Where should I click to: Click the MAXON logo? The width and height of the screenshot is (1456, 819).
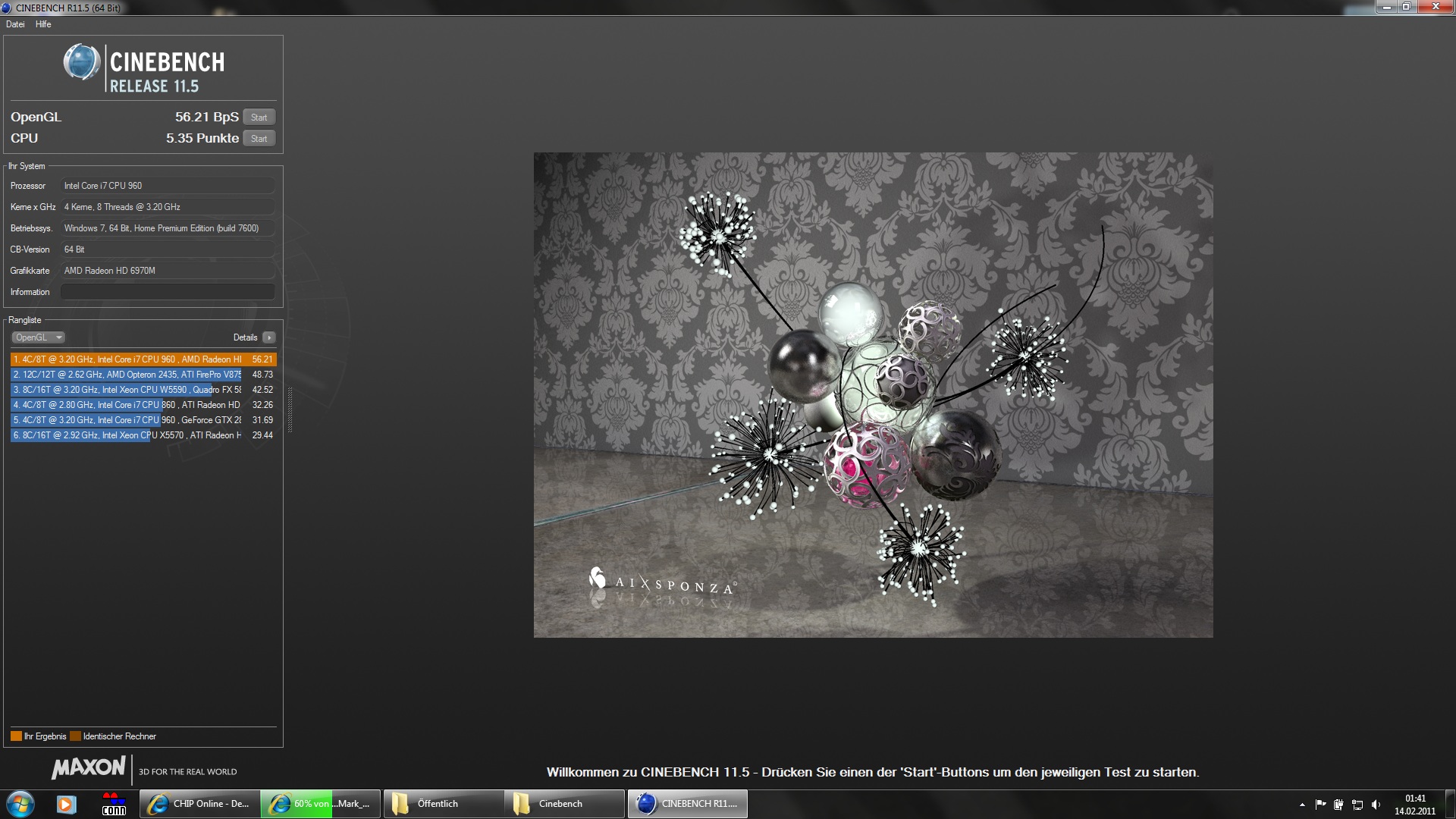(x=89, y=767)
